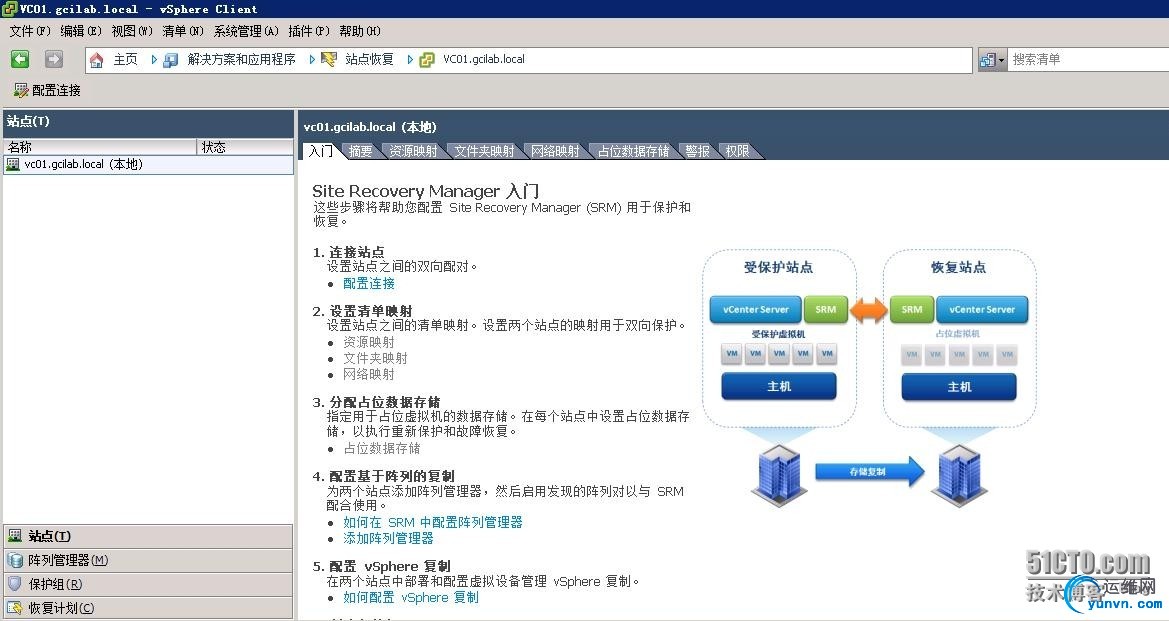The height and width of the screenshot is (621, 1169).
Task: Click the grey forward navigation arrow
Action: 54,60
